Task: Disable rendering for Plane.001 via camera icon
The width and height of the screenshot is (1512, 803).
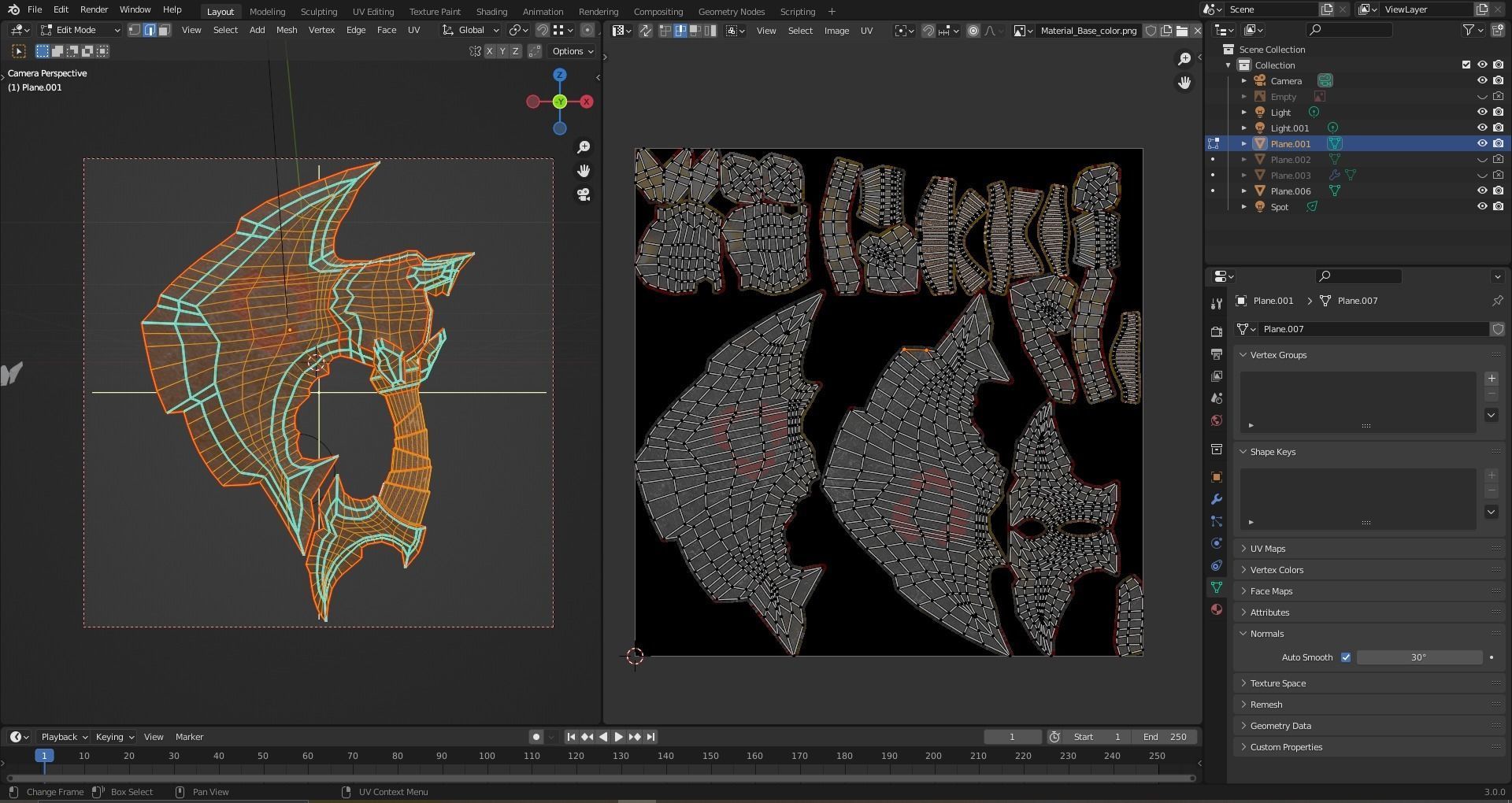Action: coord(1497,143)
